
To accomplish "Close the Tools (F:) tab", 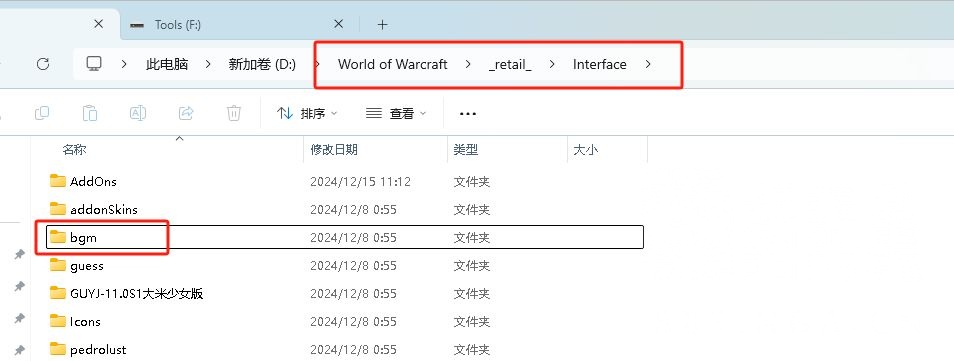I will [339, 24].
